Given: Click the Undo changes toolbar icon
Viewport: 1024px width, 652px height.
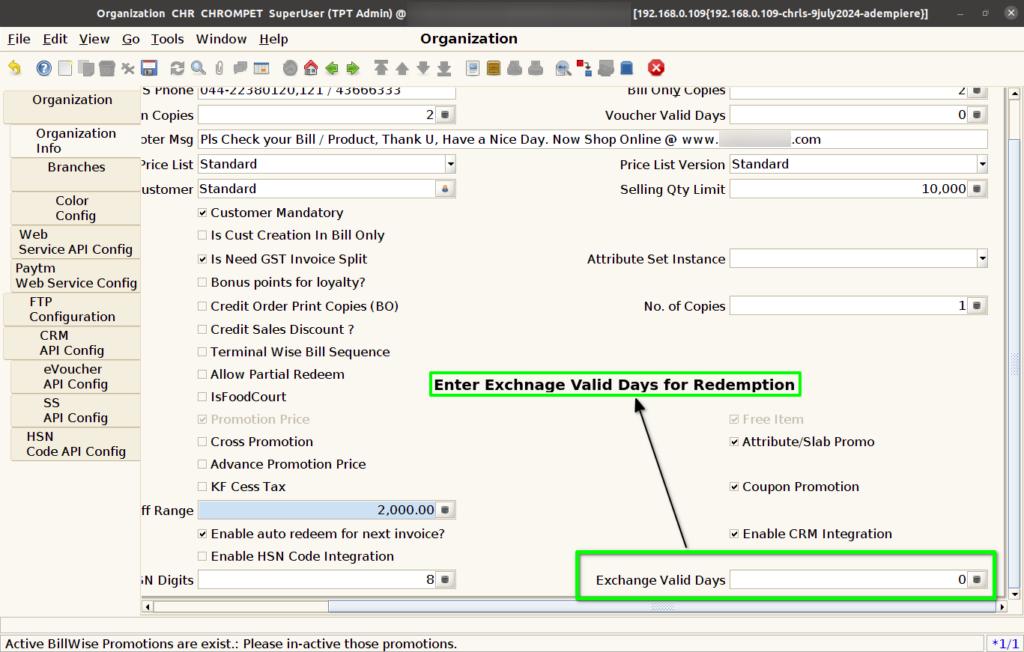Looking at the screenshot, I should [x=14, y=67].
